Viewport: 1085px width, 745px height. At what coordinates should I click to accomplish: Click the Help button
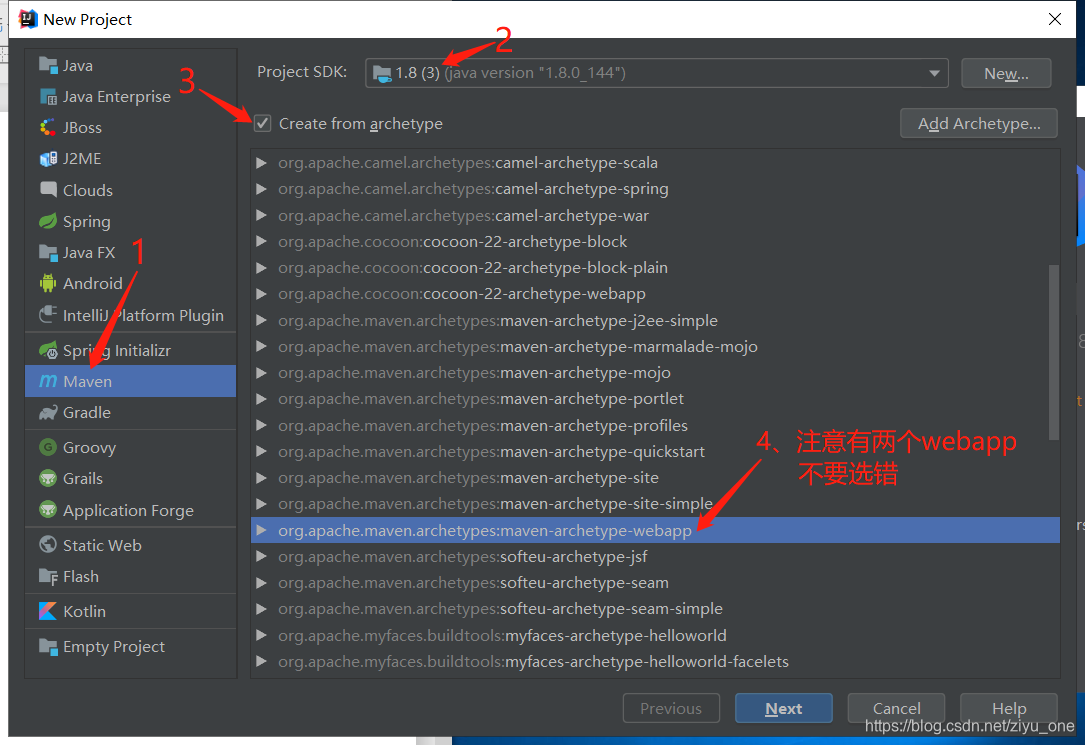click(x=1008, y=708)
